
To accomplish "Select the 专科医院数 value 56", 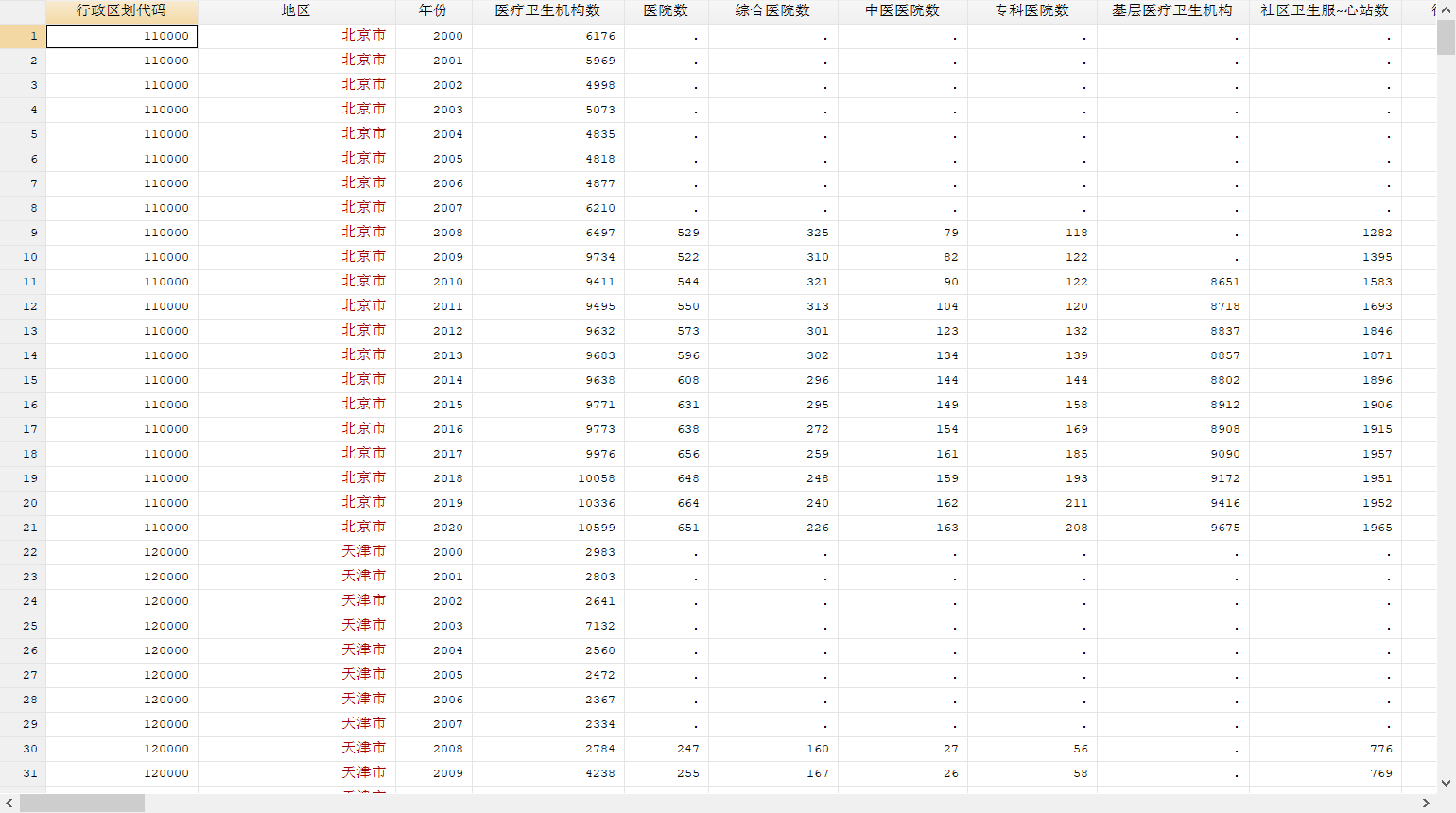I will coord(1032,749).
